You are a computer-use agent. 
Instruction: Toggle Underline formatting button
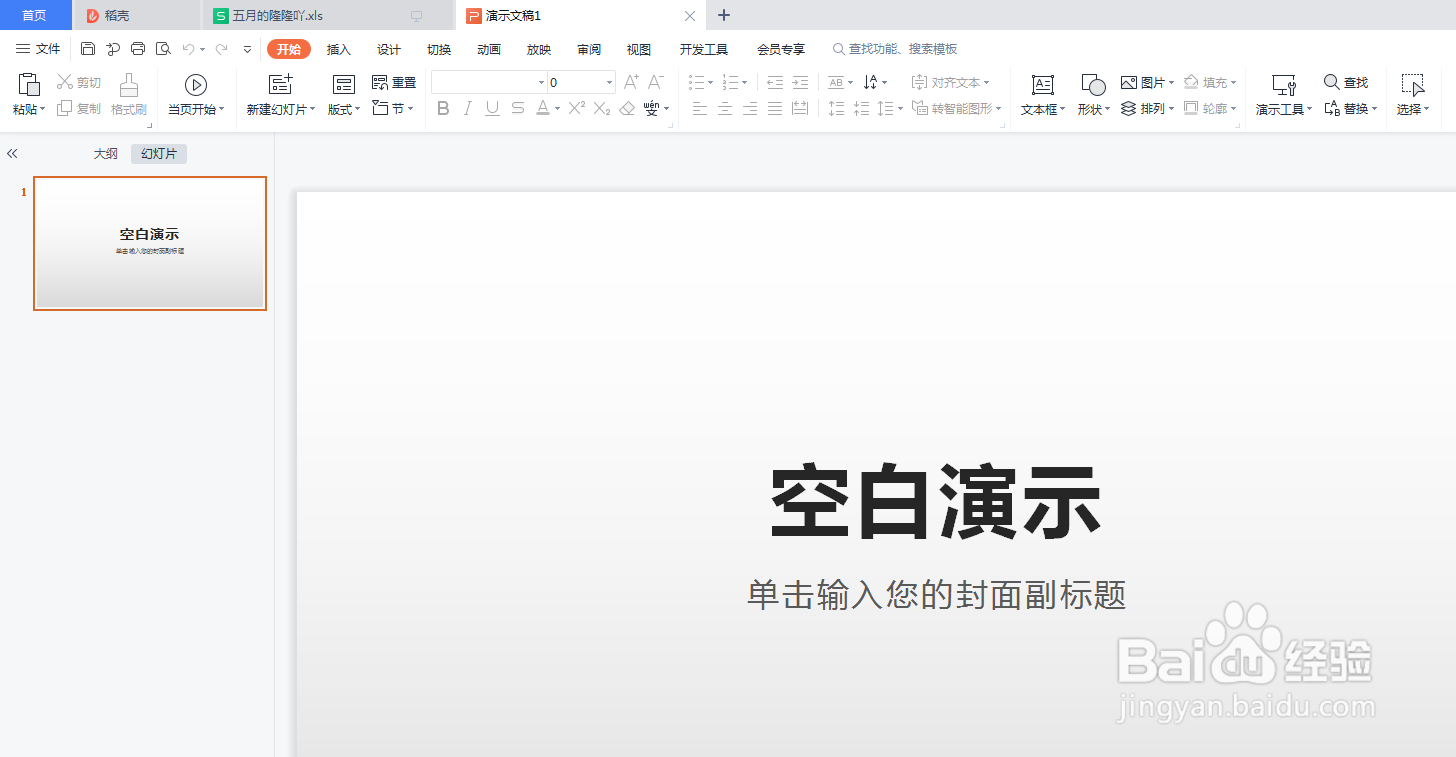coord(492,108)
